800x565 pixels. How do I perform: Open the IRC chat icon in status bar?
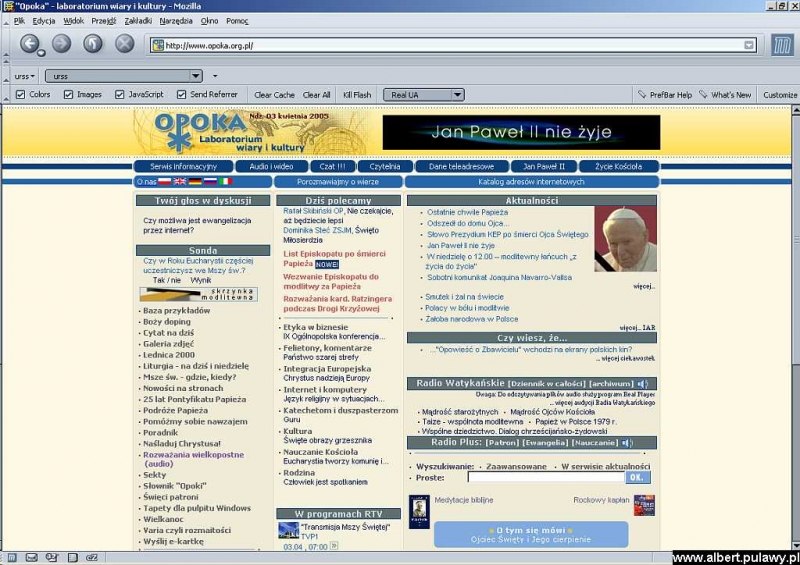(x=92, y=557)
